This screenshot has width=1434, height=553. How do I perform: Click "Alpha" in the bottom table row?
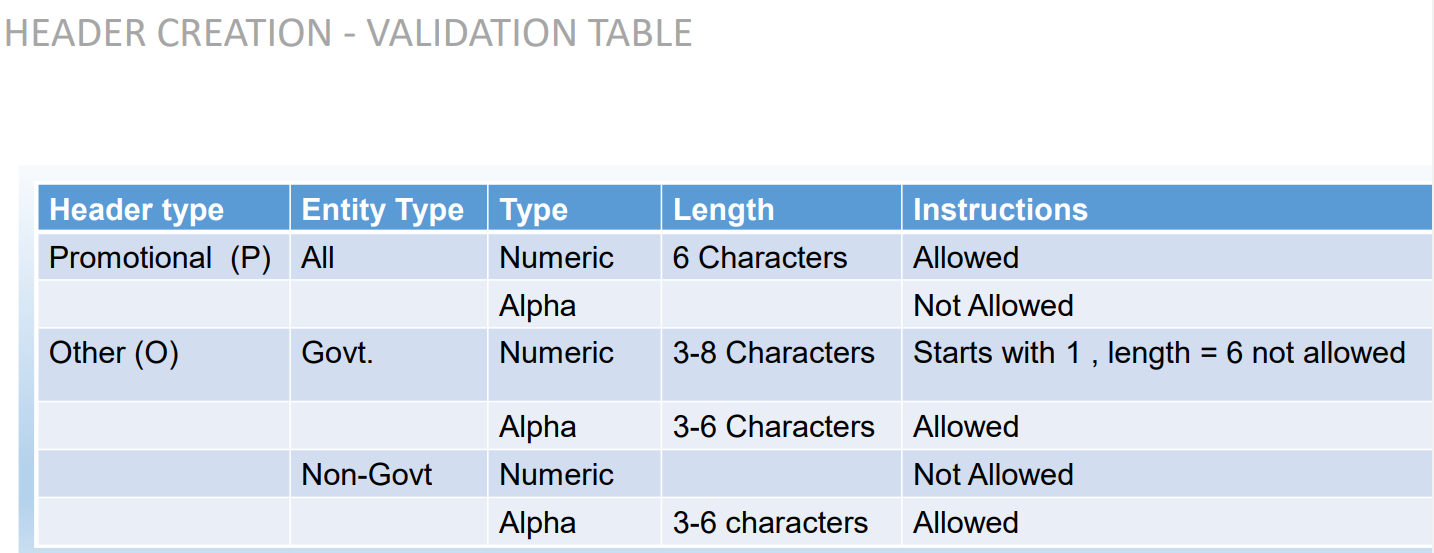538,523
